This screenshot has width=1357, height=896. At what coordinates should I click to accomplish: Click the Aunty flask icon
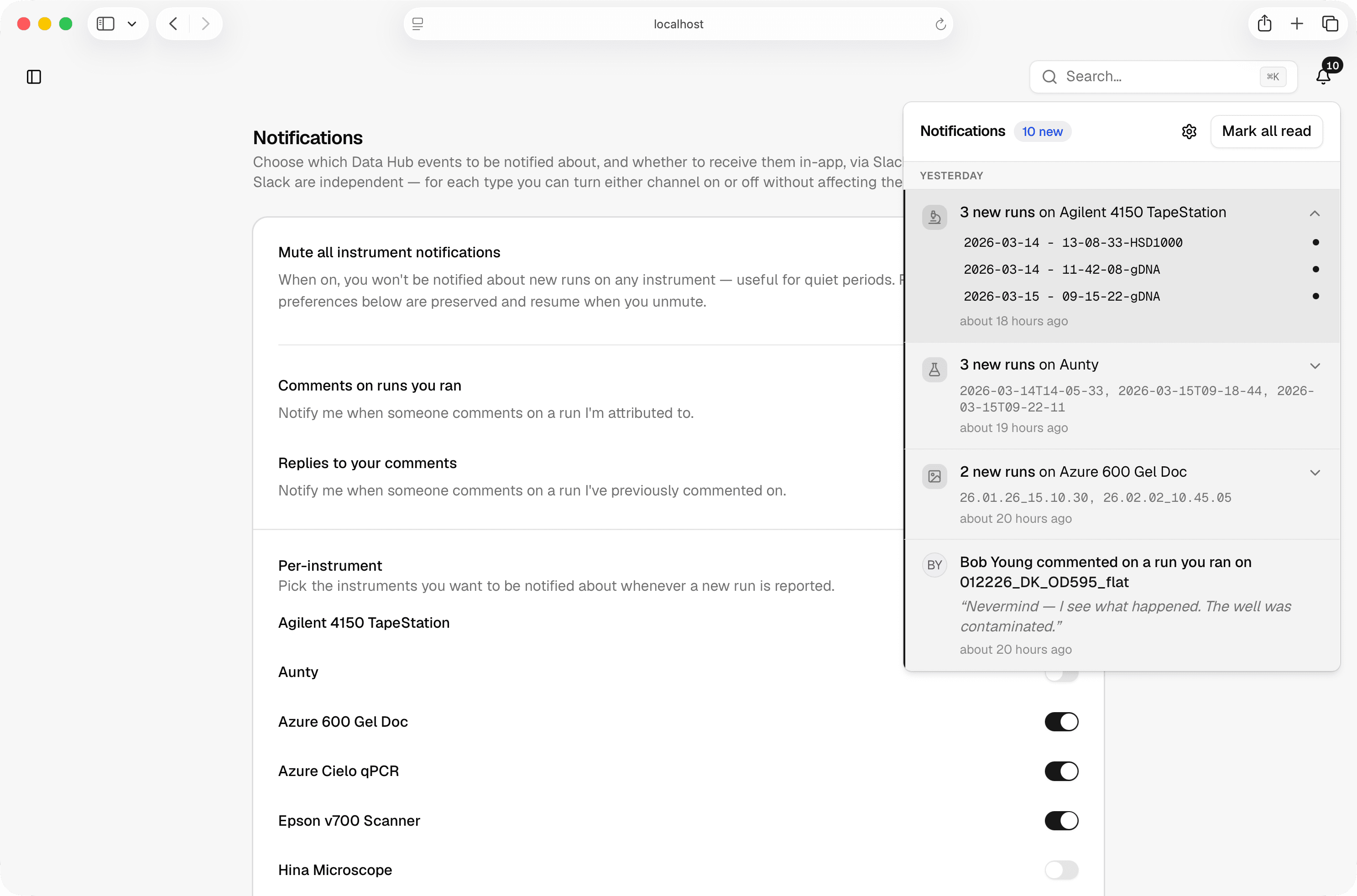(934, 370)
